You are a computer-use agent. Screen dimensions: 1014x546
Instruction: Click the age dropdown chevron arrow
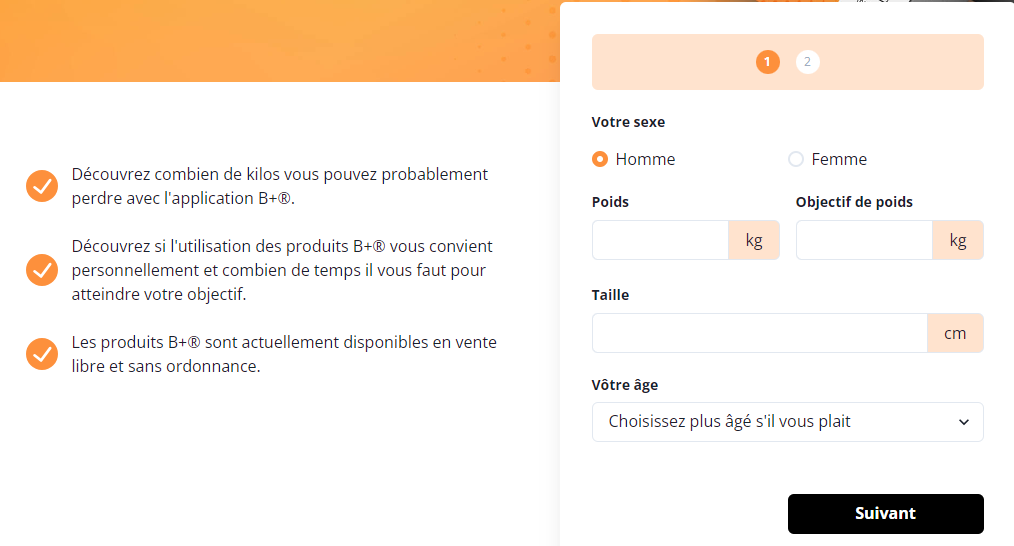(x=964, y=422)
